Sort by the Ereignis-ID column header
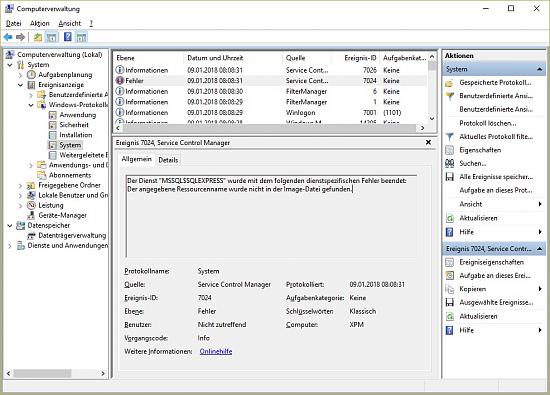Viewport: 550px width, 395px height. click(x=356, y=58)
